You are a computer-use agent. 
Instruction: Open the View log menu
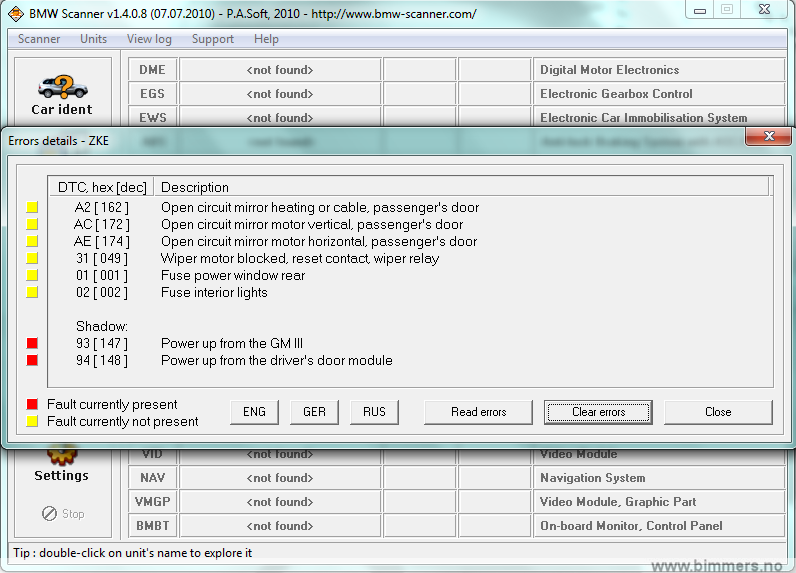coord(149,39)
